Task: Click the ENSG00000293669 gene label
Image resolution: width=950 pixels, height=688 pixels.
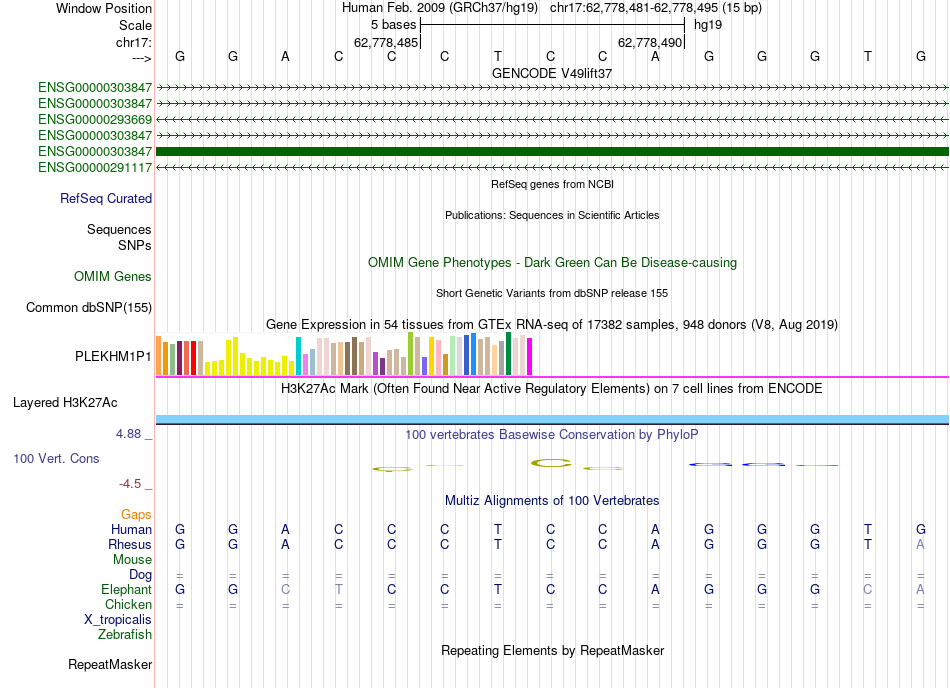Action: pyautogui.click(x=95, y=119)
